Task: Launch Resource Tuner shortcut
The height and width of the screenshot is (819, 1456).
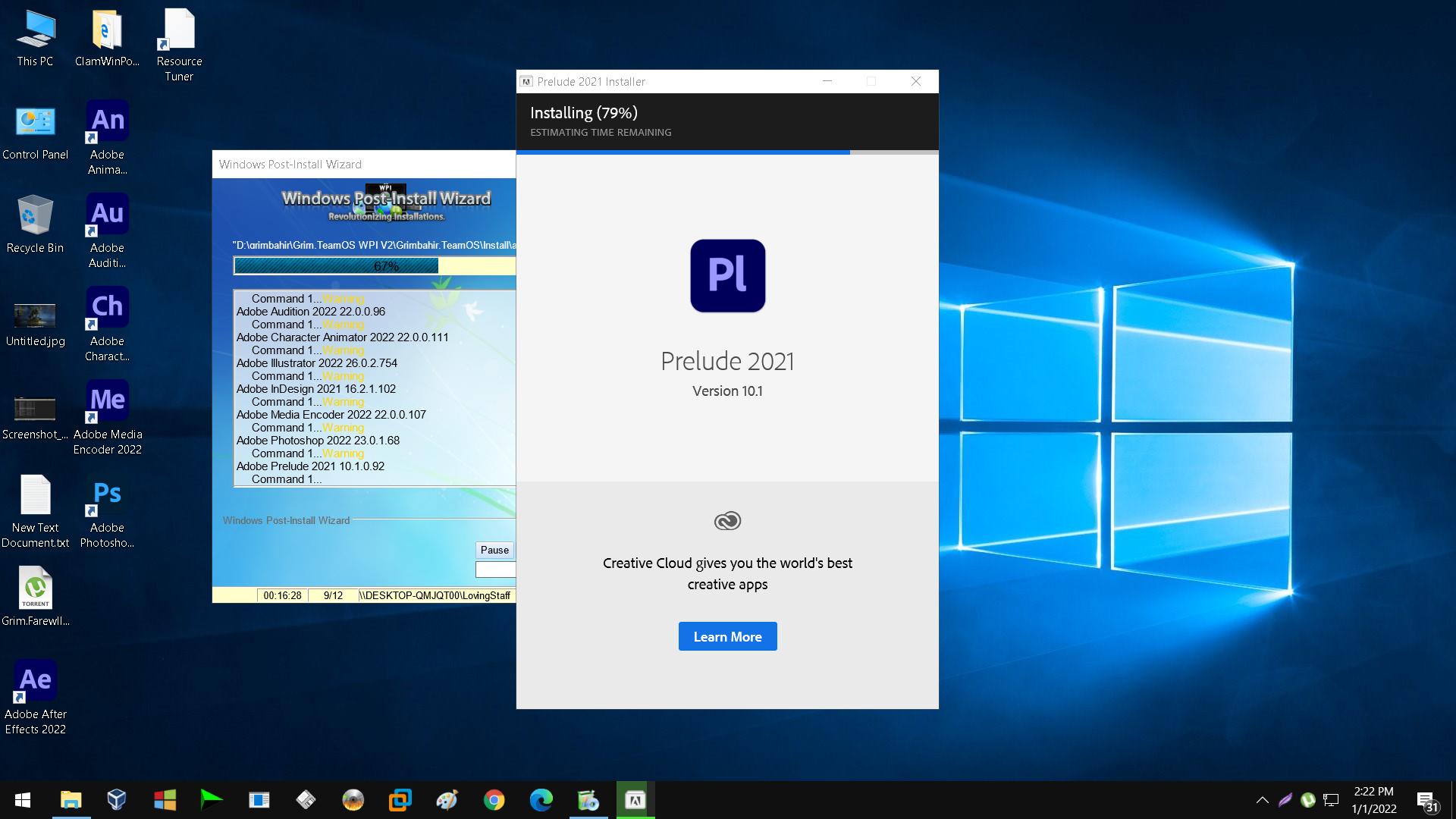Action: click(179, 44)
